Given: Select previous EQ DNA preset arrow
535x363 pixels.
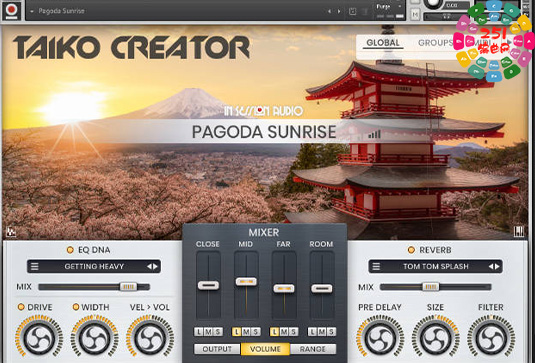Looking at the screenshot, I should 149,266.
